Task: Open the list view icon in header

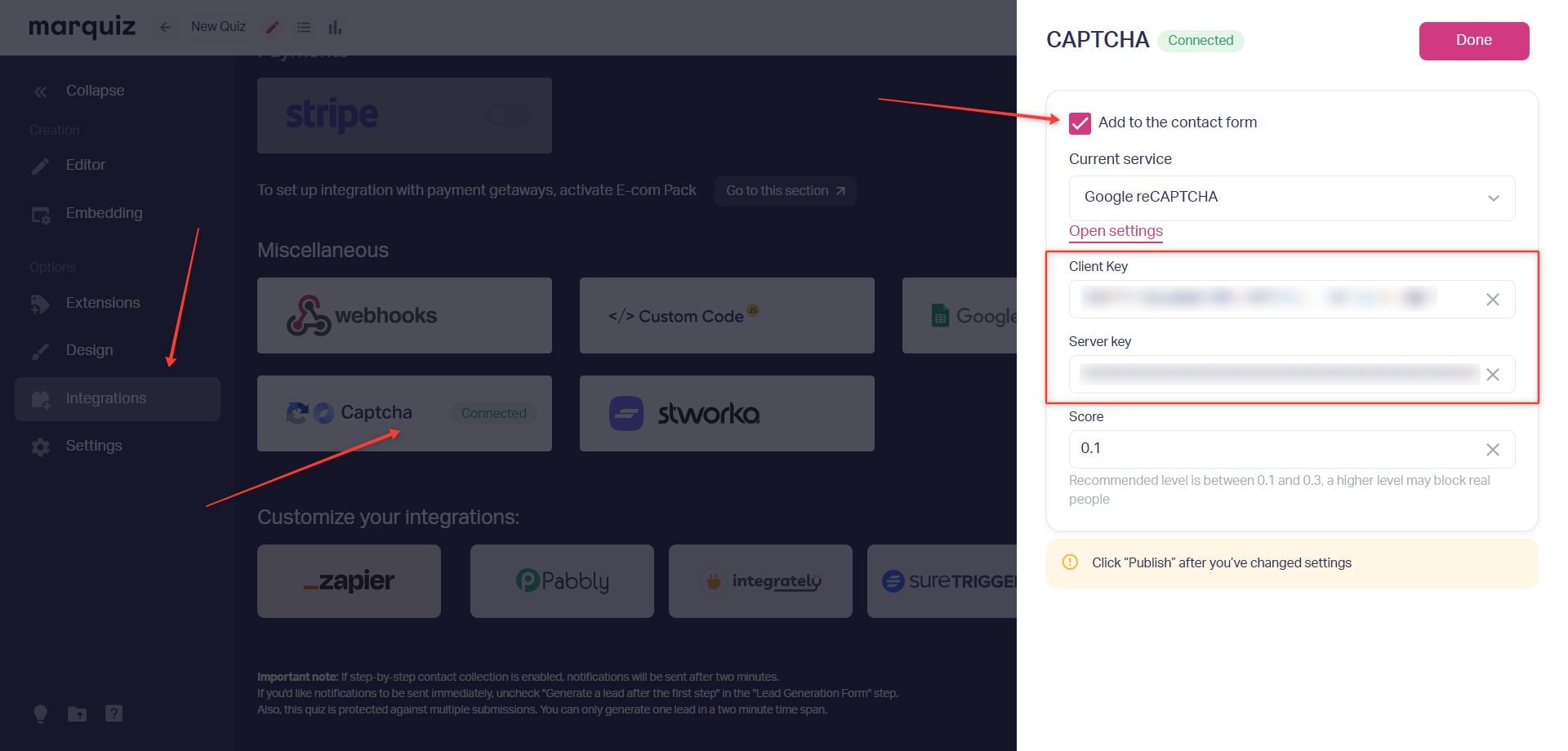Action: click(304, 27)
